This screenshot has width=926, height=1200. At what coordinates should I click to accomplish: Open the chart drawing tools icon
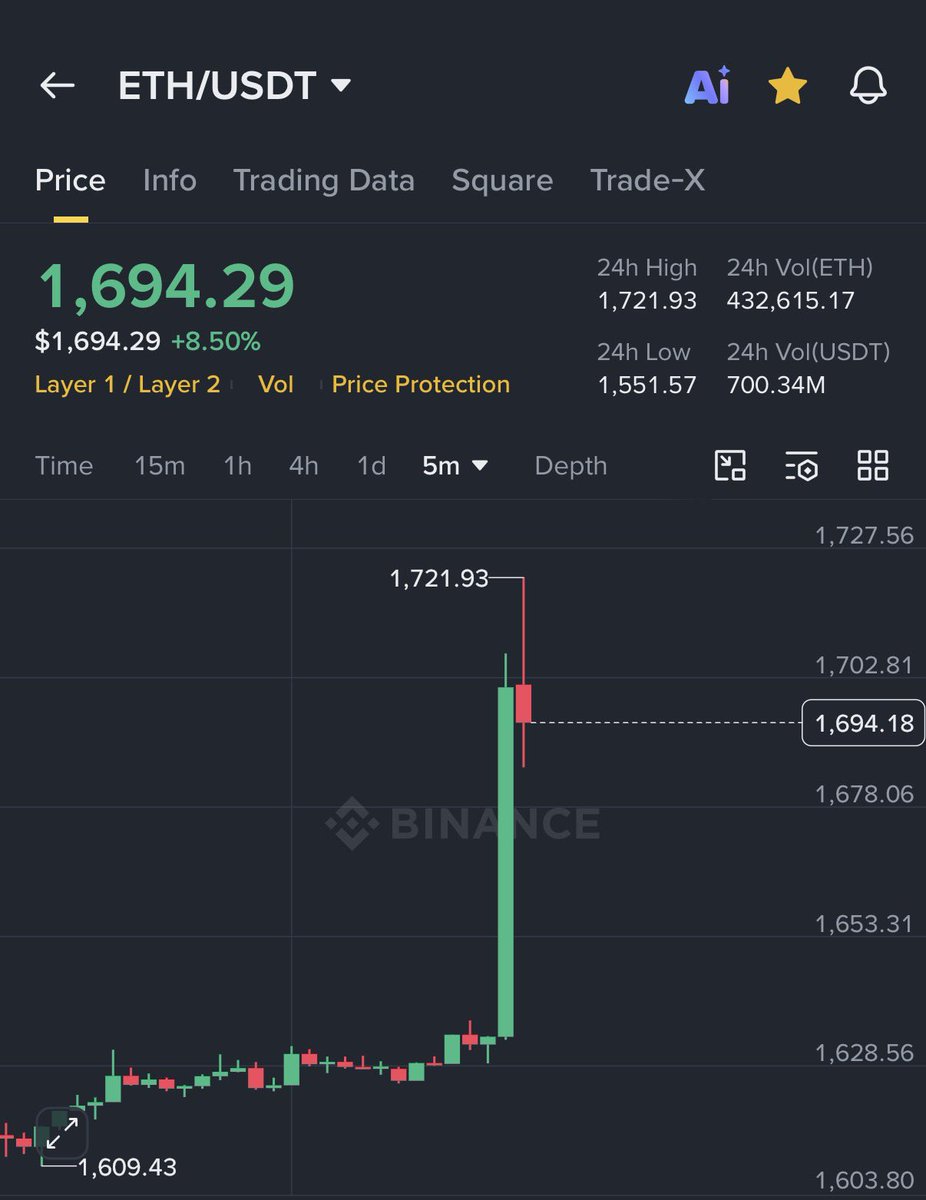tap(730, 466)
